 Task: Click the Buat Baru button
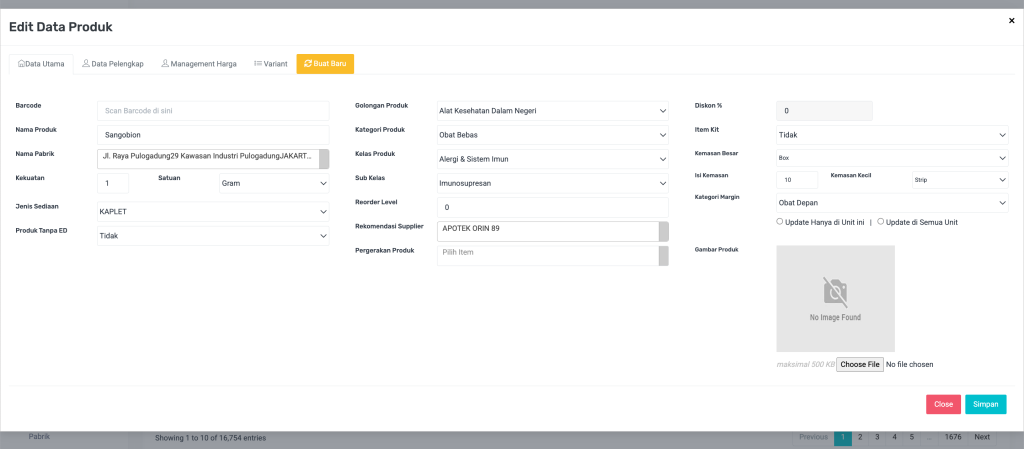pyautogui.click(x=325, y=64)
